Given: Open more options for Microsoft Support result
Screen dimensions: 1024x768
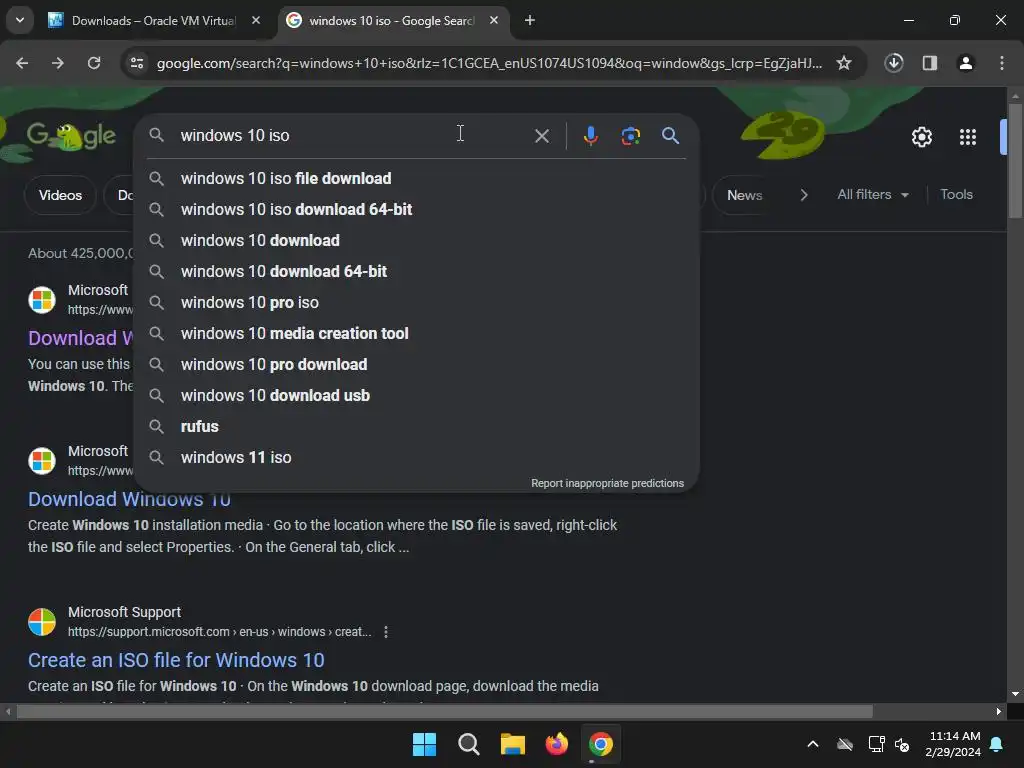Looking at the screenshot, I should (386, 632).
